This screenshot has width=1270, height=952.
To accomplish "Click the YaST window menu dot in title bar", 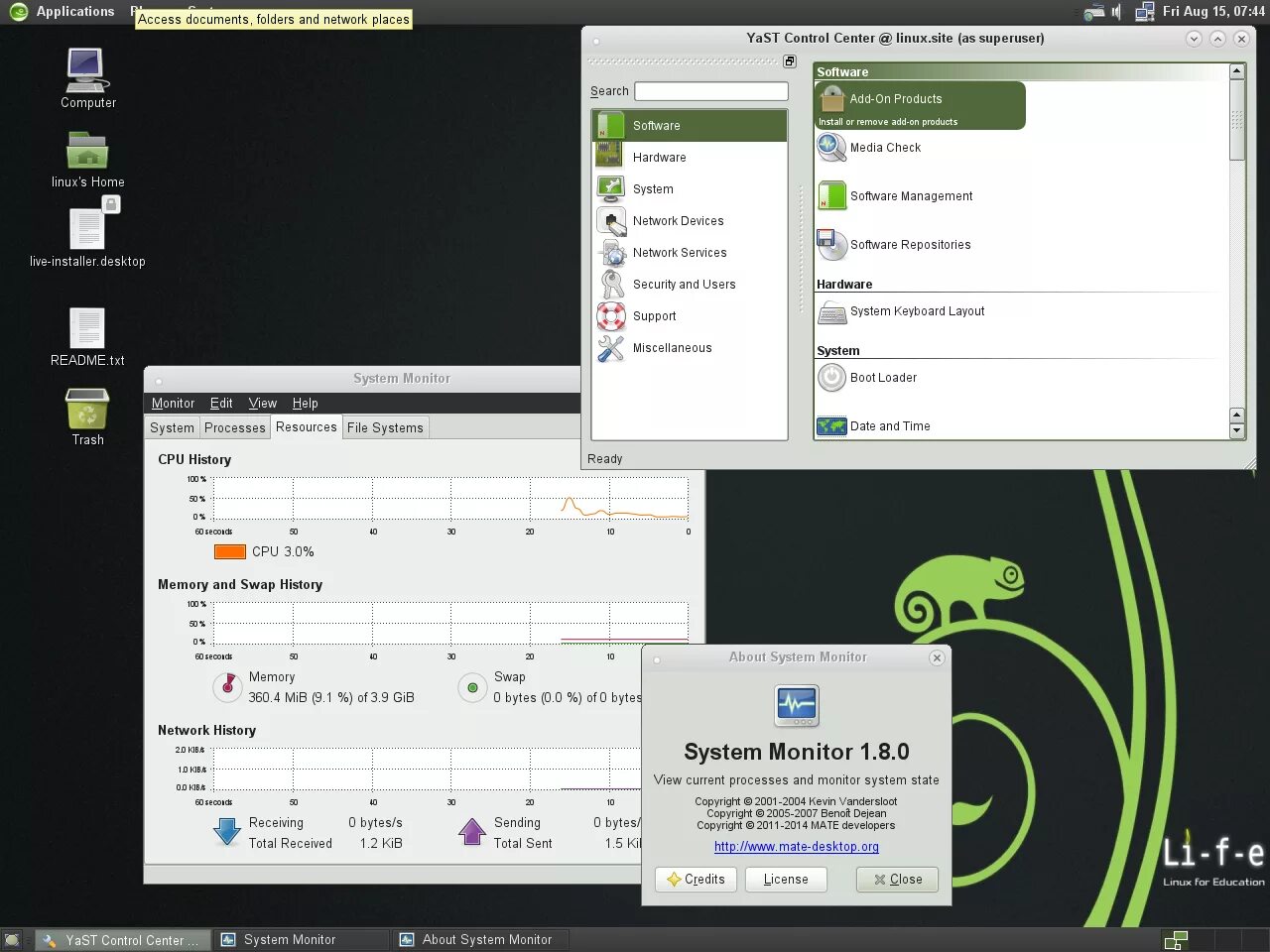I will [596, 42].
